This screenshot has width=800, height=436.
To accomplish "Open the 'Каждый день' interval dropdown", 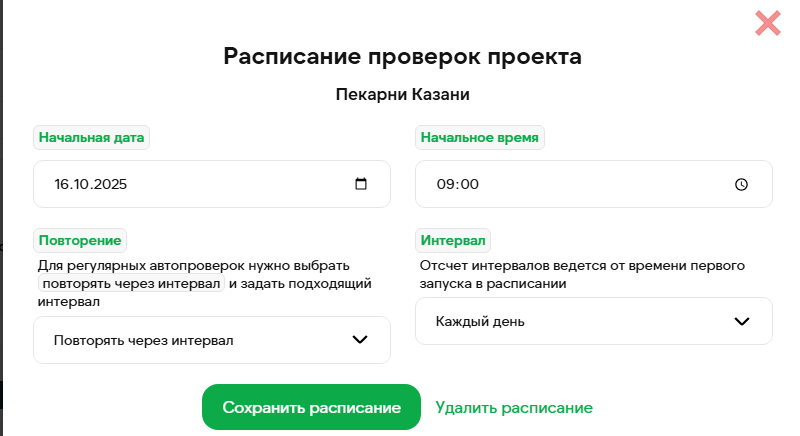I will [x=580, y=321].
